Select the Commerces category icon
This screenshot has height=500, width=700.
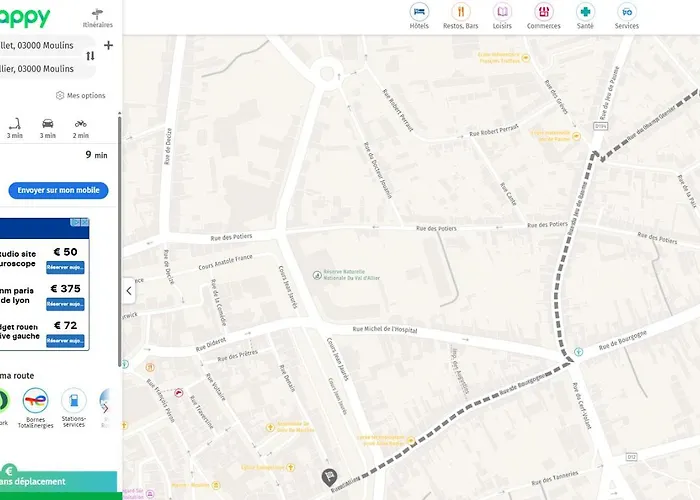[x=543, y=12]
